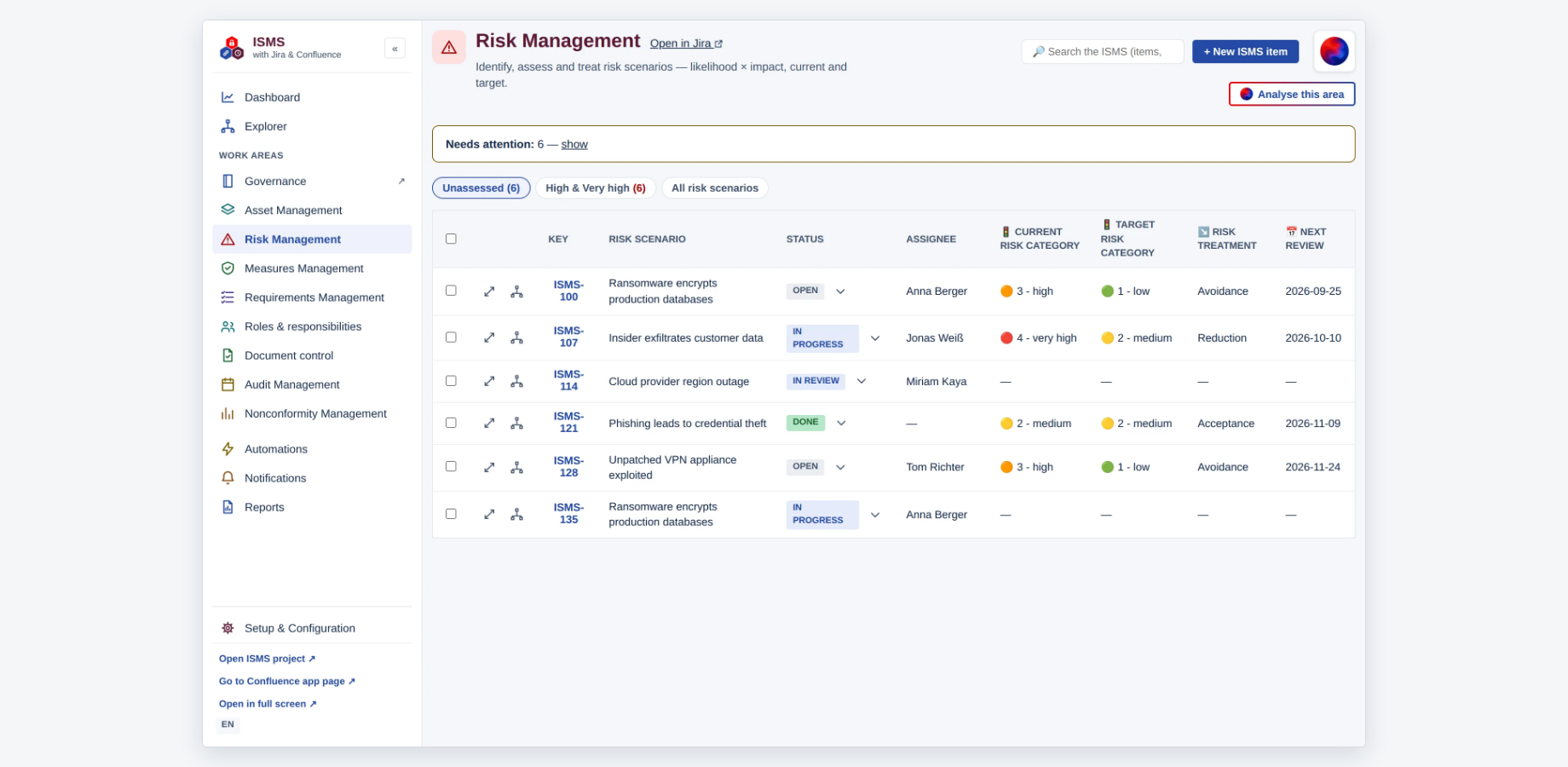Select the All risk scenarios tab

click(714, 187)
